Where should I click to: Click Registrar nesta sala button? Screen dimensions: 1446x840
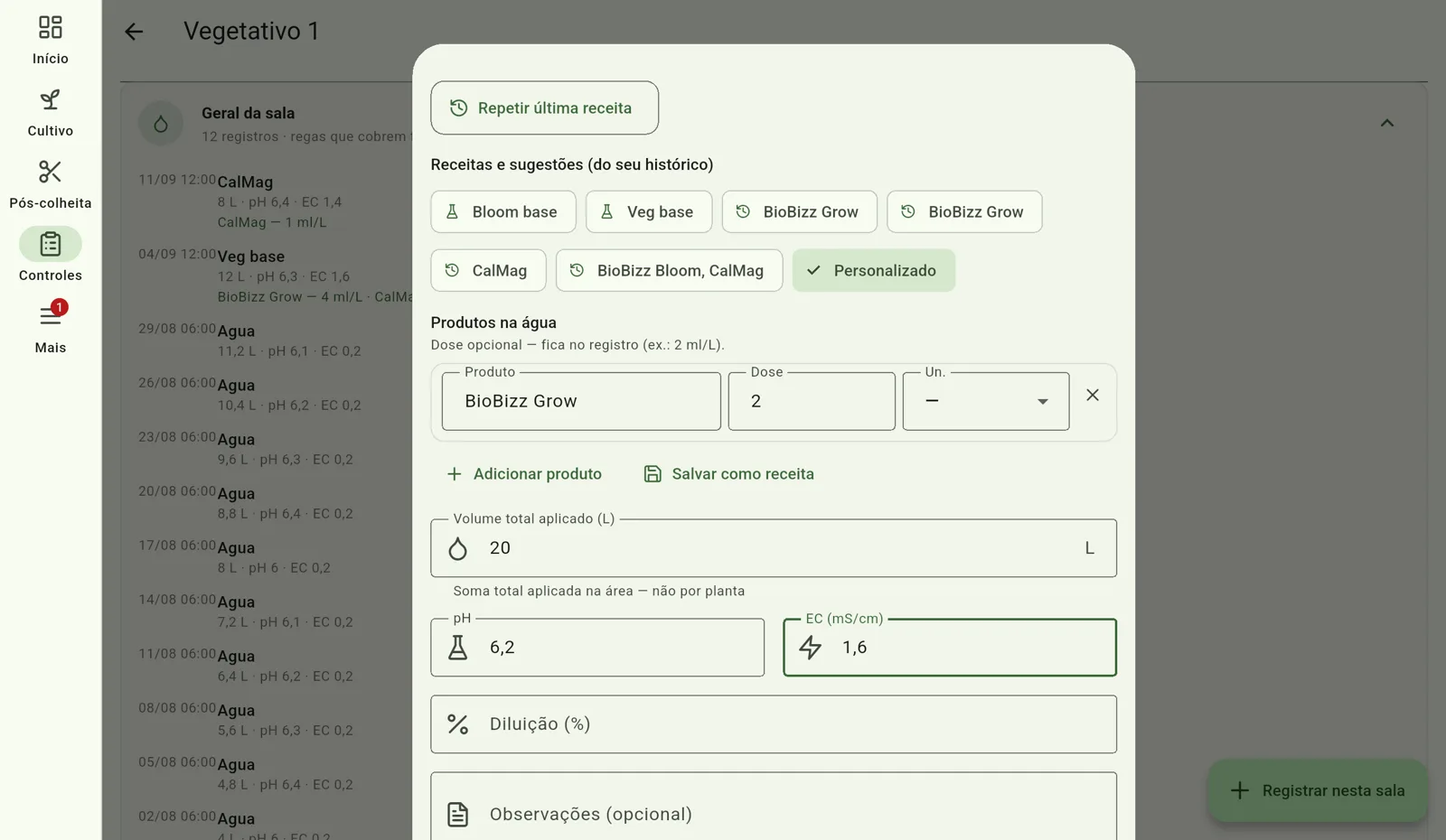1319,790
